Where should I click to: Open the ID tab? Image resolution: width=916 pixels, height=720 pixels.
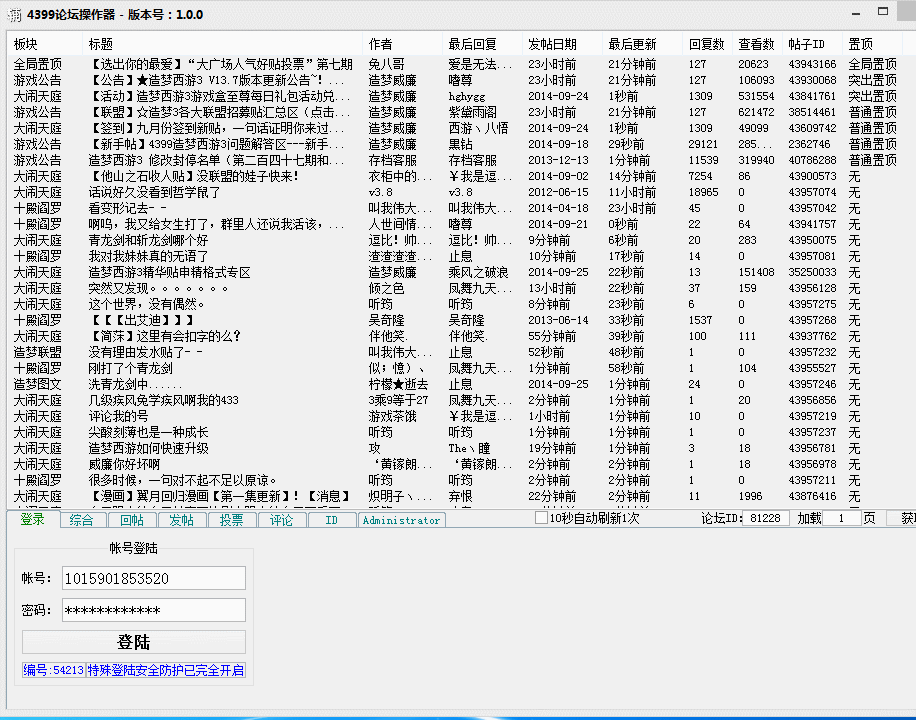tap(331, 520)
